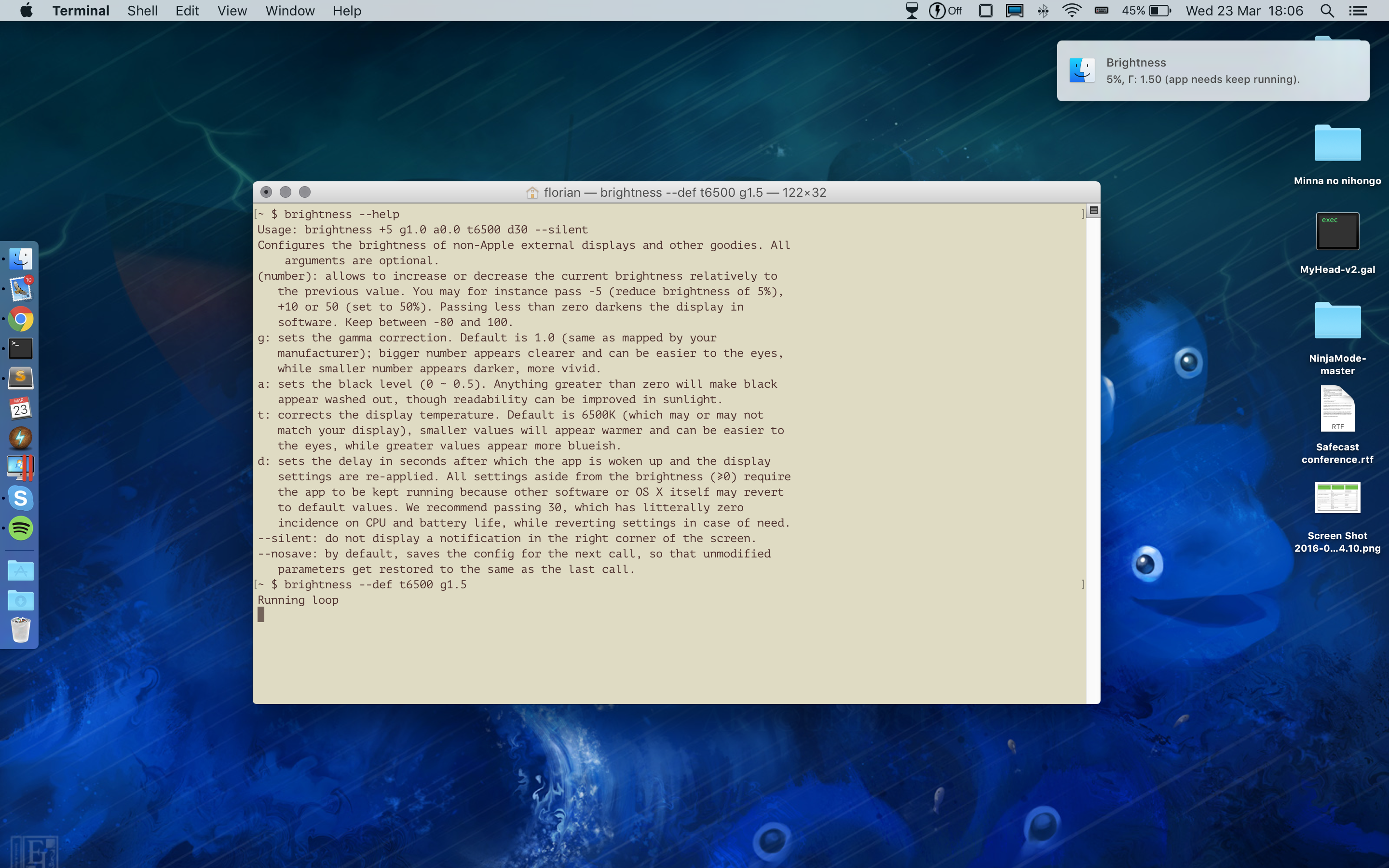
Task: Open the View menu
Action: tap(232, 11)
